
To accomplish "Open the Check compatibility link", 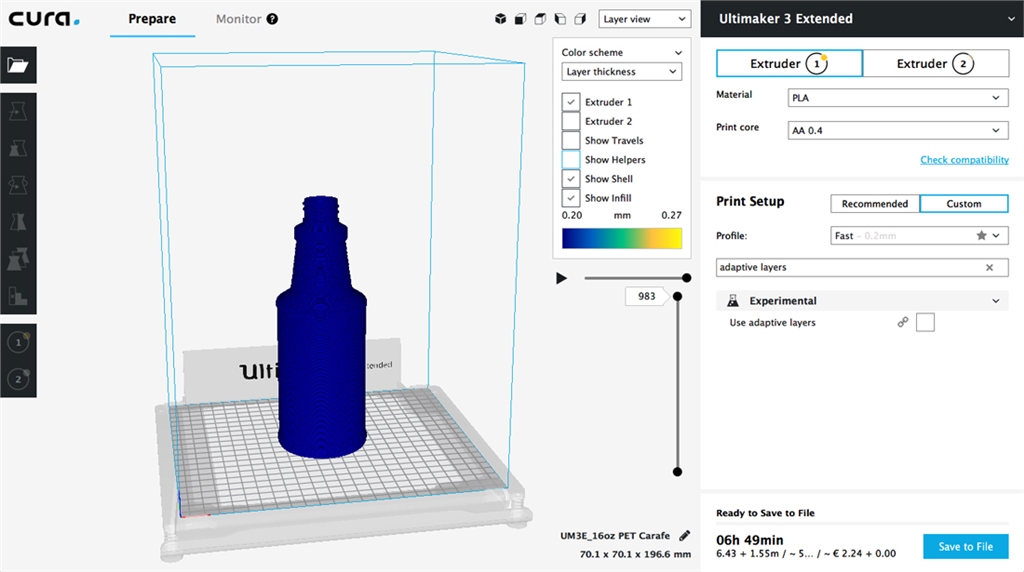I will tap(964, 160).
